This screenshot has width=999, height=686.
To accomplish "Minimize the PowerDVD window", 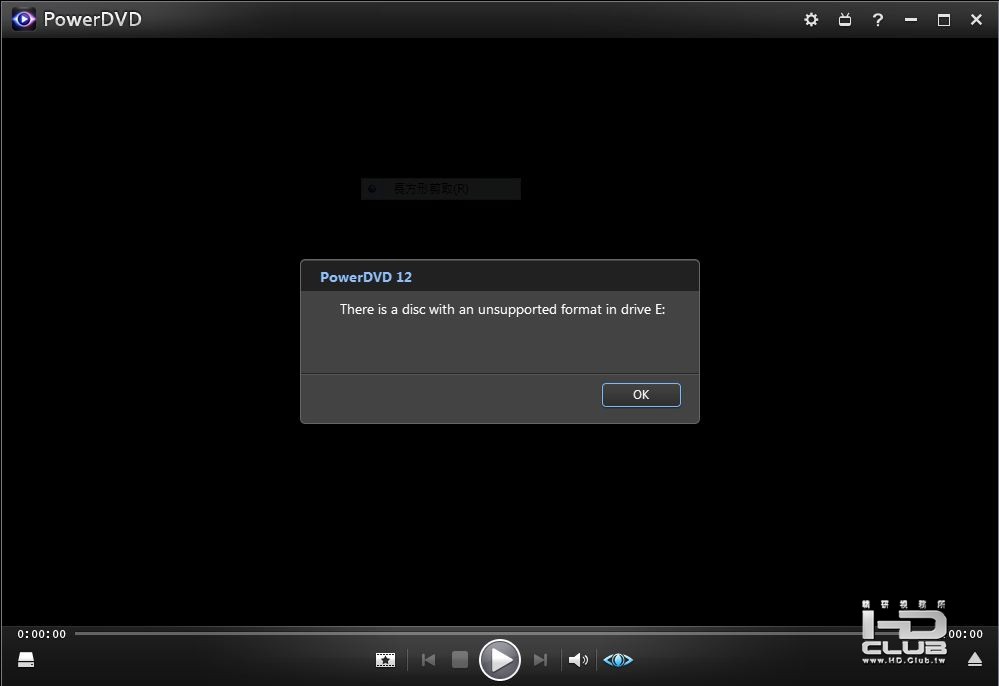I will (x=911, y=20).
